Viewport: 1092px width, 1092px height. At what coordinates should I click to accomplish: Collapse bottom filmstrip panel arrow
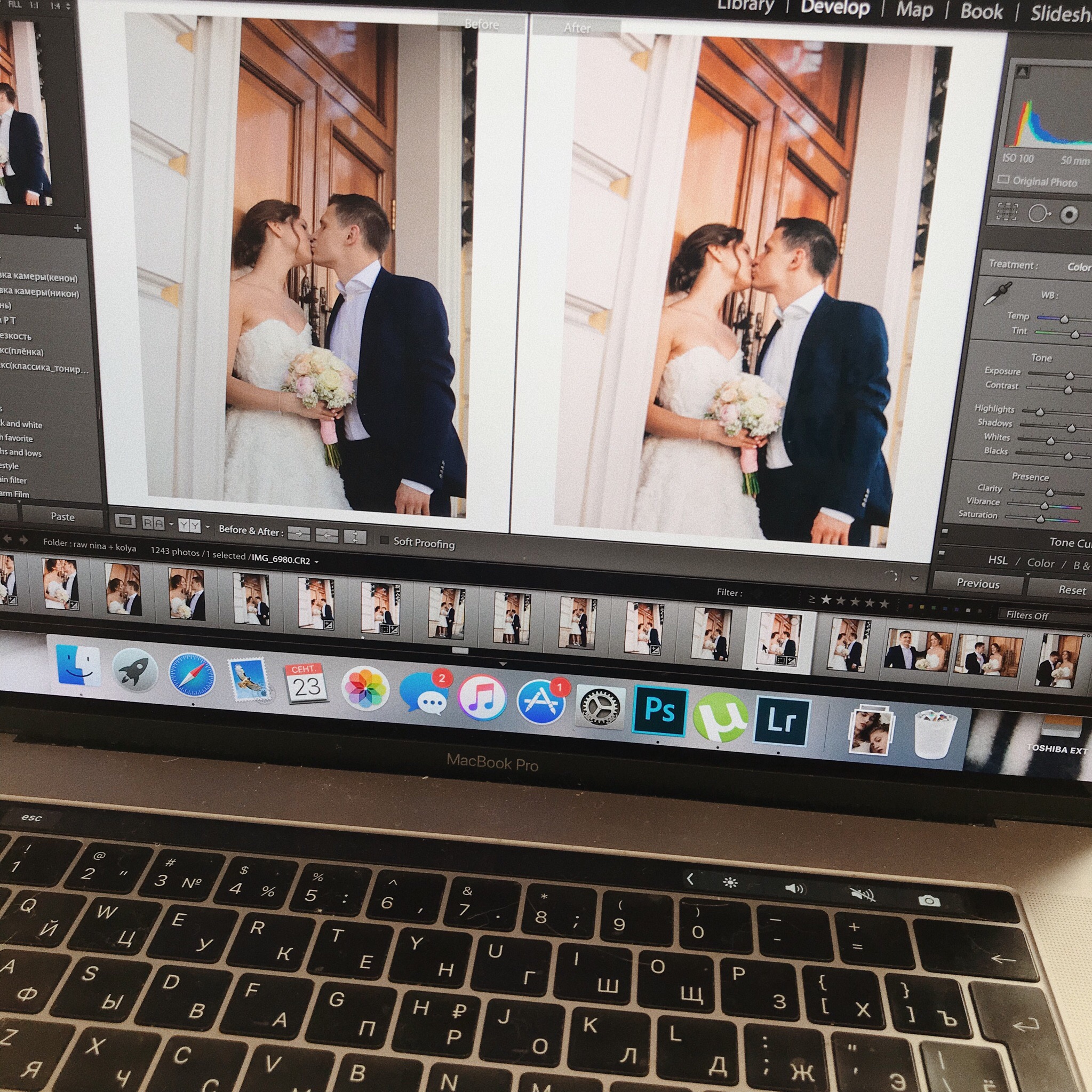point(503,664)
